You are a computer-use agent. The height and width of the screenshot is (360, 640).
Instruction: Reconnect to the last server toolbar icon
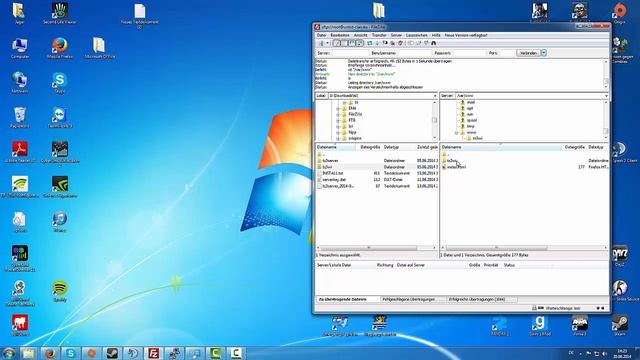coord(400,43)
